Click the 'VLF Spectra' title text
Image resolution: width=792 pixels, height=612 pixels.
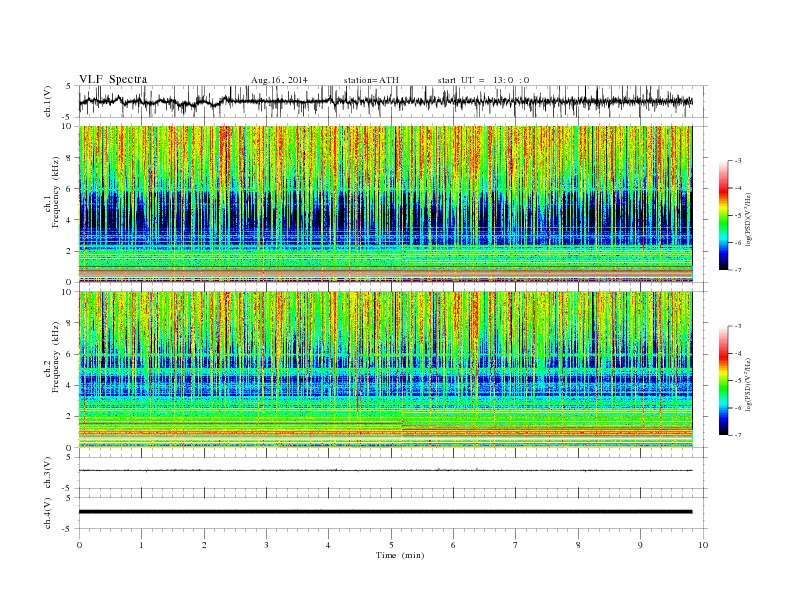pos(113,79)
